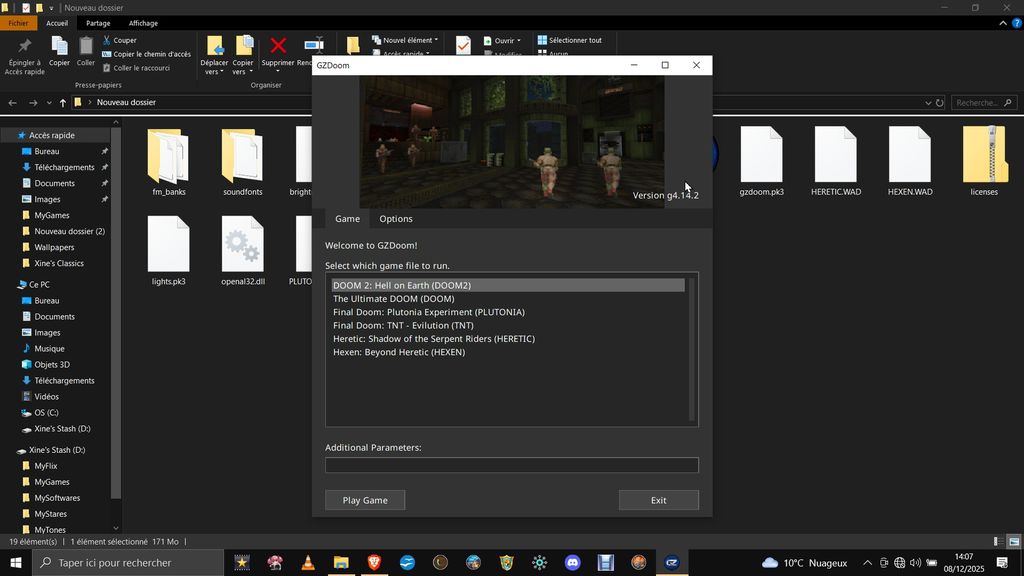Select the soundfonts folder
1024x576 pixels.
click(242, 162)
